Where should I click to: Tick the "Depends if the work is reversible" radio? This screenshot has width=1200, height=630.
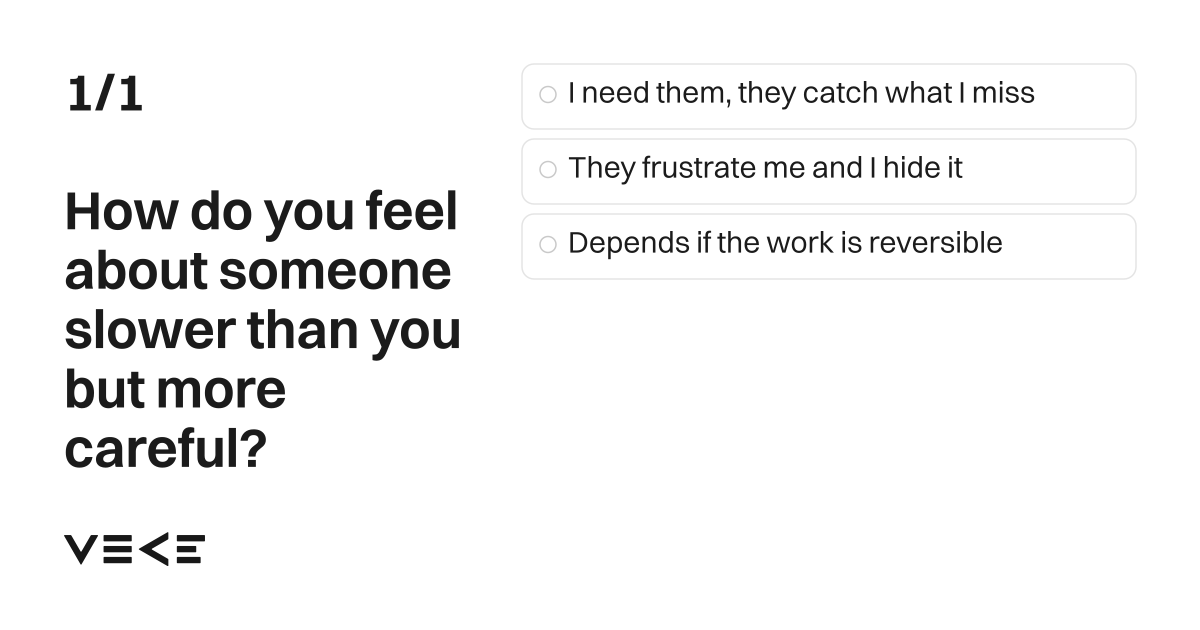(547, 245)
